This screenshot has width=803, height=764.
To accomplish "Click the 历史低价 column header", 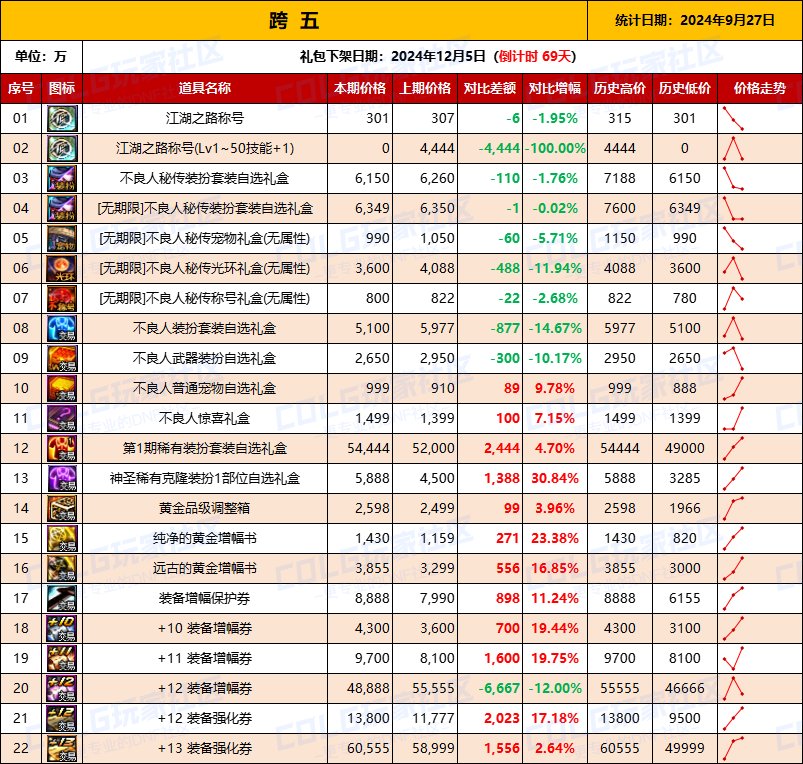I will coord(685,89).
